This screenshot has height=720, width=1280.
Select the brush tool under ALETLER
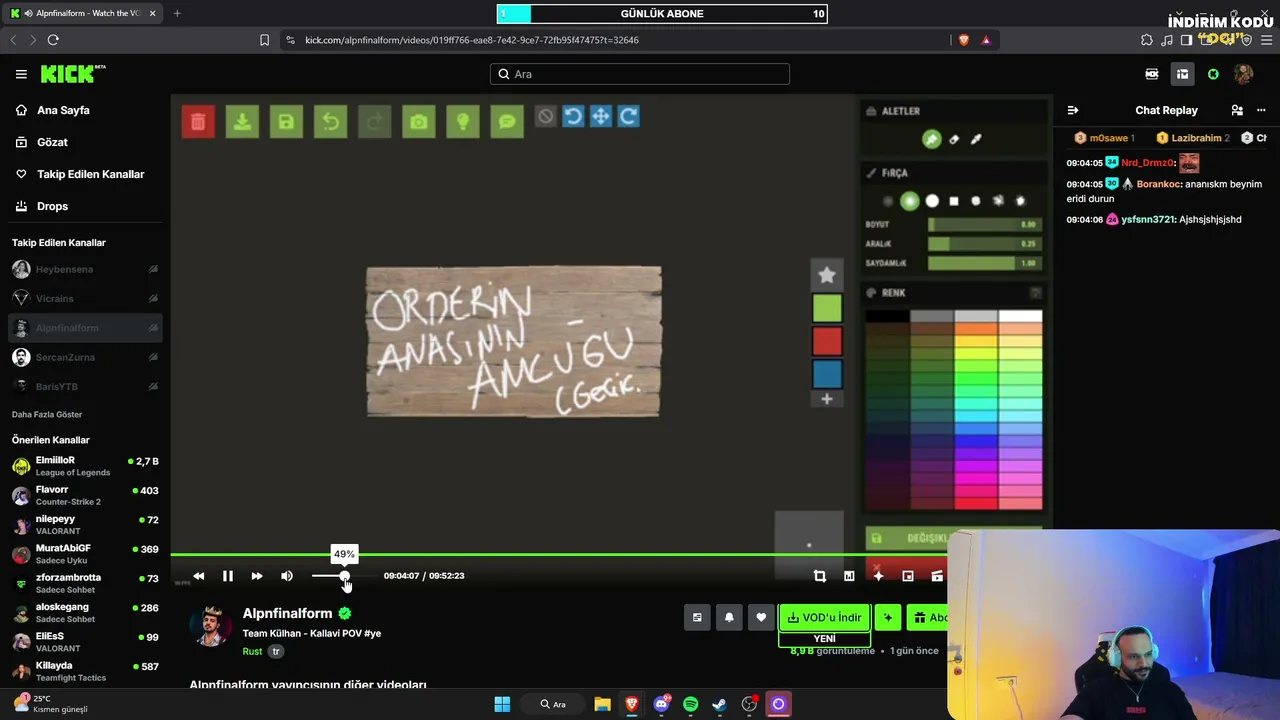tap(932, 139)
